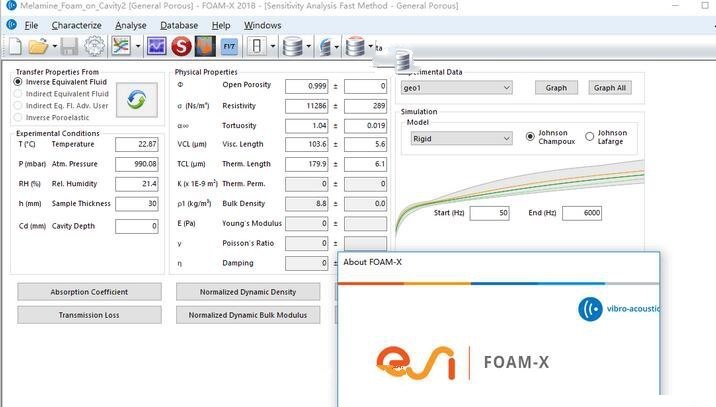This screenshot has width=716, height=407.
Task: Expand the sample tube icon dropdown arrow
Action: [273, 47]
